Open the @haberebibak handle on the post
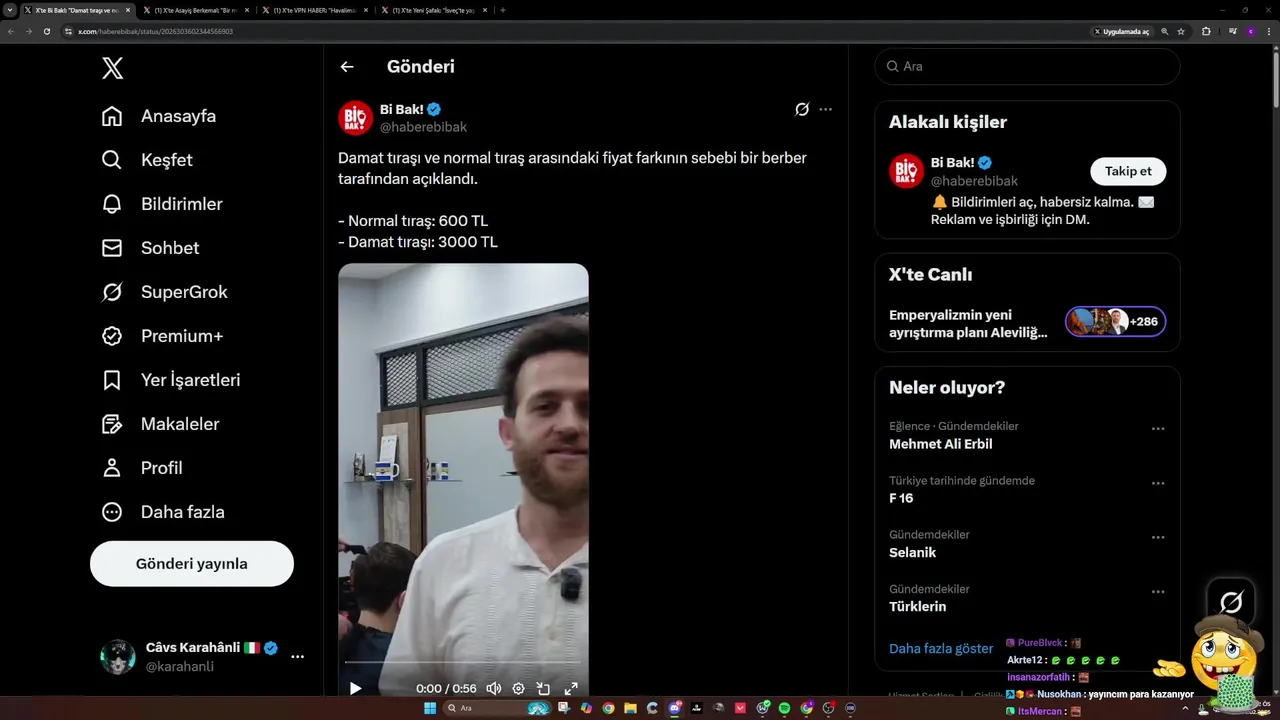This screenshot has width=1280, height=720. pyautogui.click(x=423, y=127)
